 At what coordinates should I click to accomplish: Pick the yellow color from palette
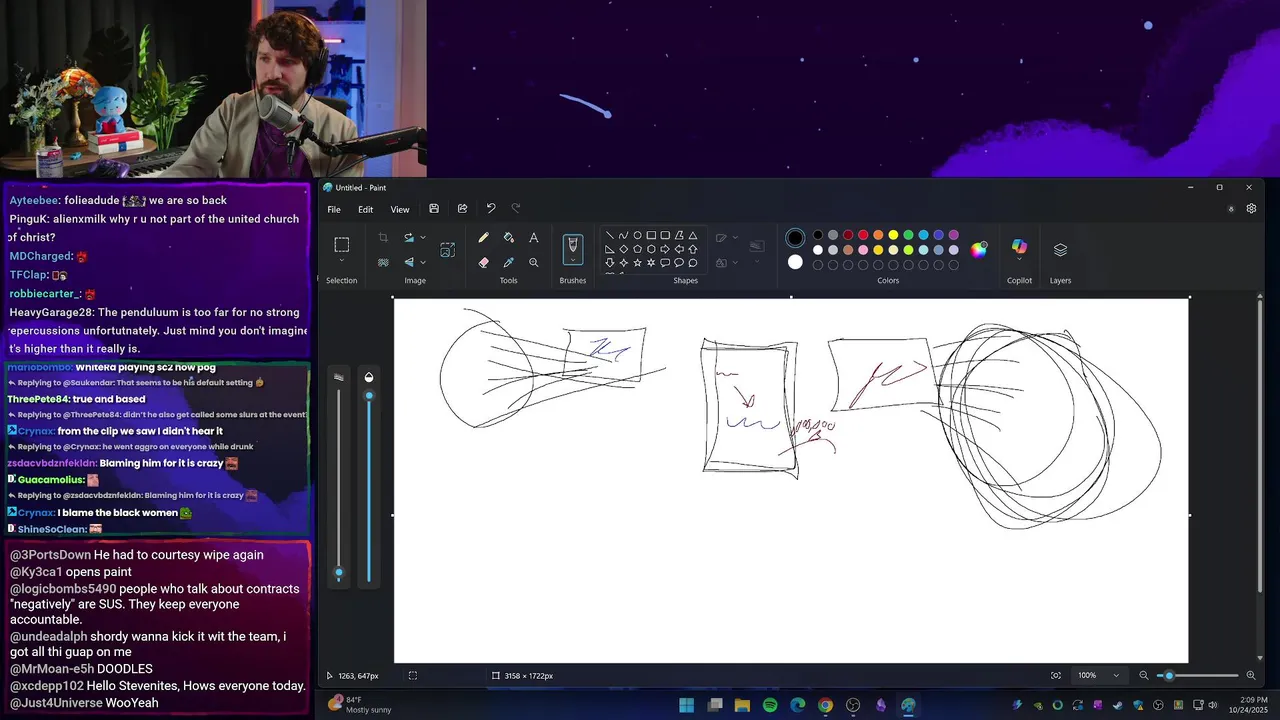893,236
